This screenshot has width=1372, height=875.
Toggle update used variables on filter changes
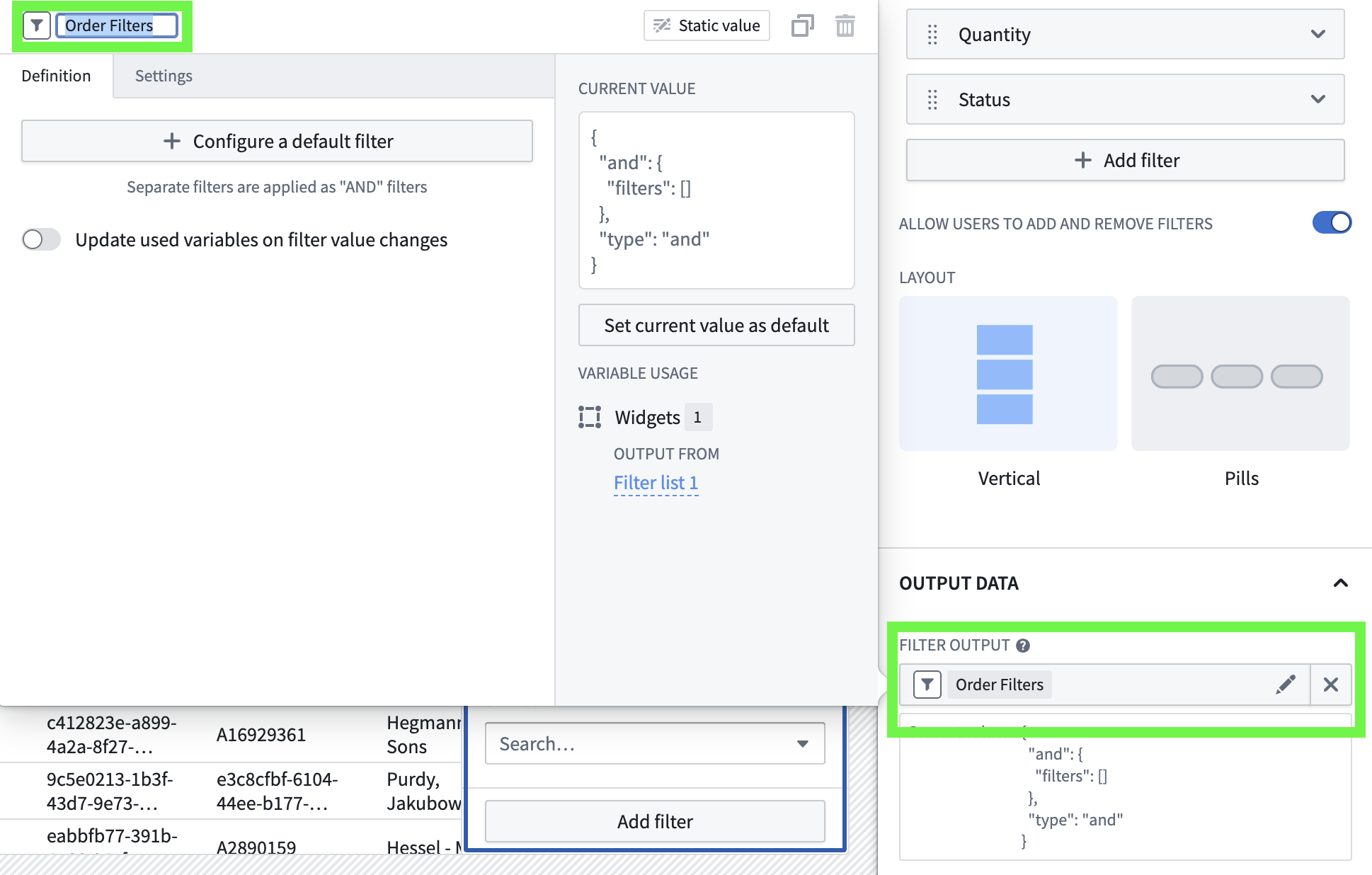pyautogui.click(x=41, y=240)
